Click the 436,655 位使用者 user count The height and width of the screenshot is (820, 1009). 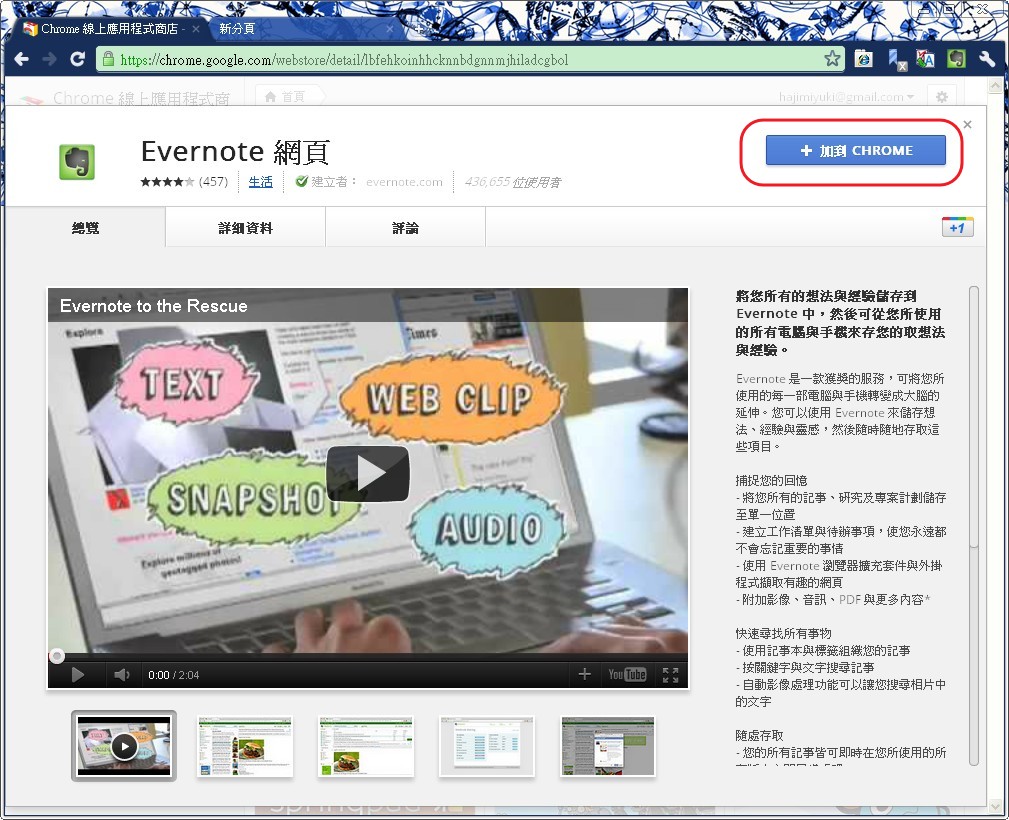513,182
